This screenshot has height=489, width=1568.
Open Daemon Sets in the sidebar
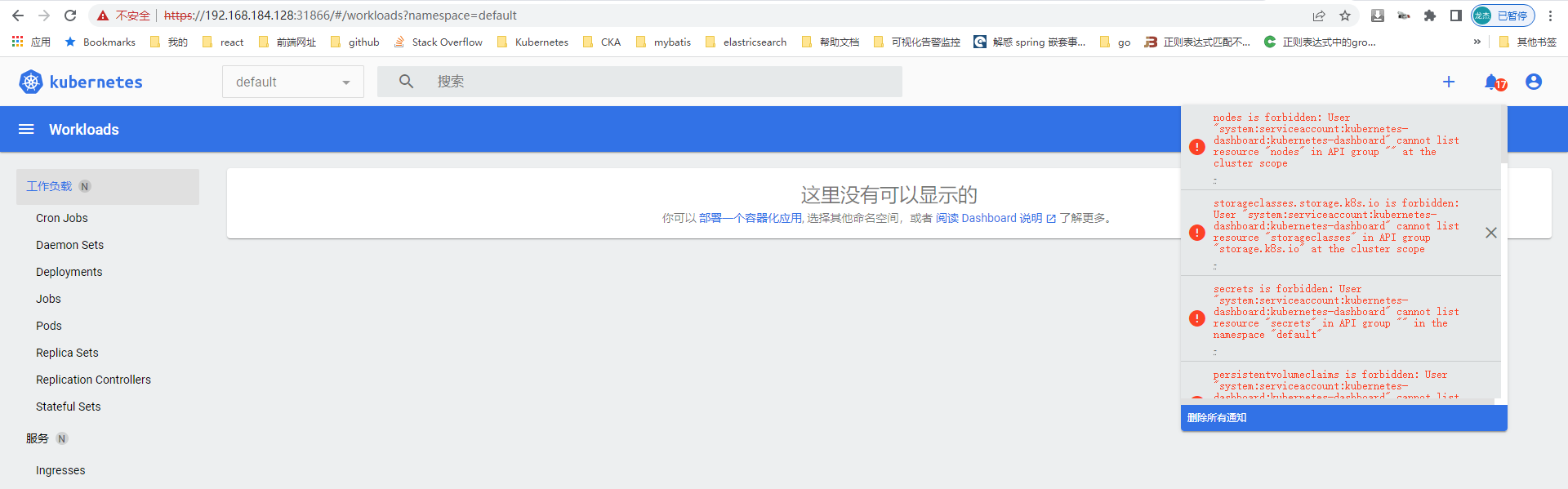pos(69,245)
